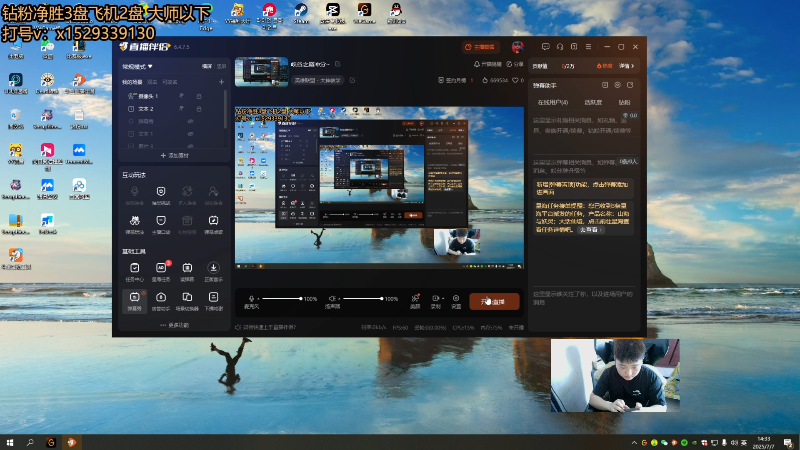The image size is (800, 450).
Task: Click the QQ penguin desktop shortcut
Action: tap(396, 14)
